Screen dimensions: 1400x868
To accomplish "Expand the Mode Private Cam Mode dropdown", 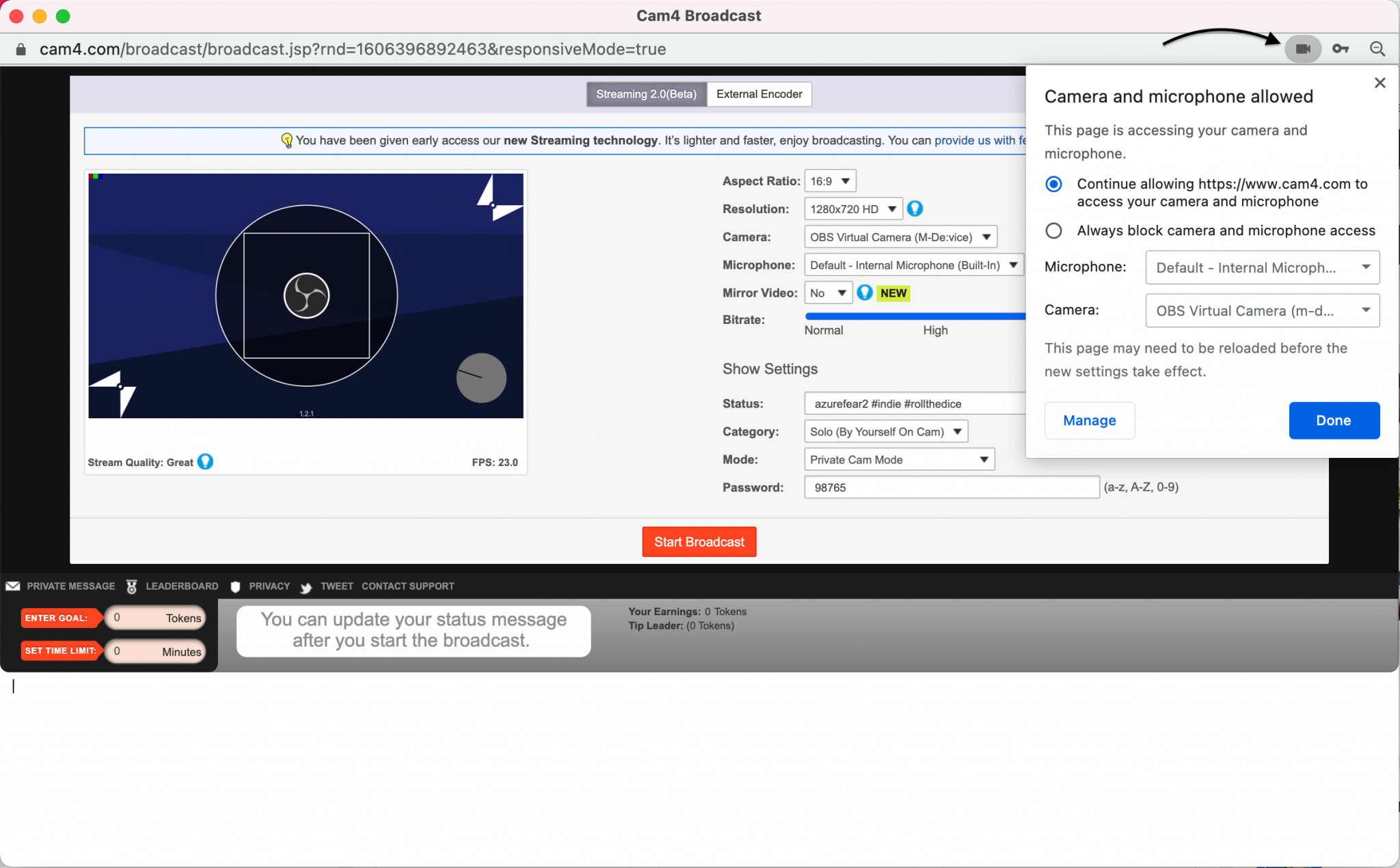I will [899, 460].
